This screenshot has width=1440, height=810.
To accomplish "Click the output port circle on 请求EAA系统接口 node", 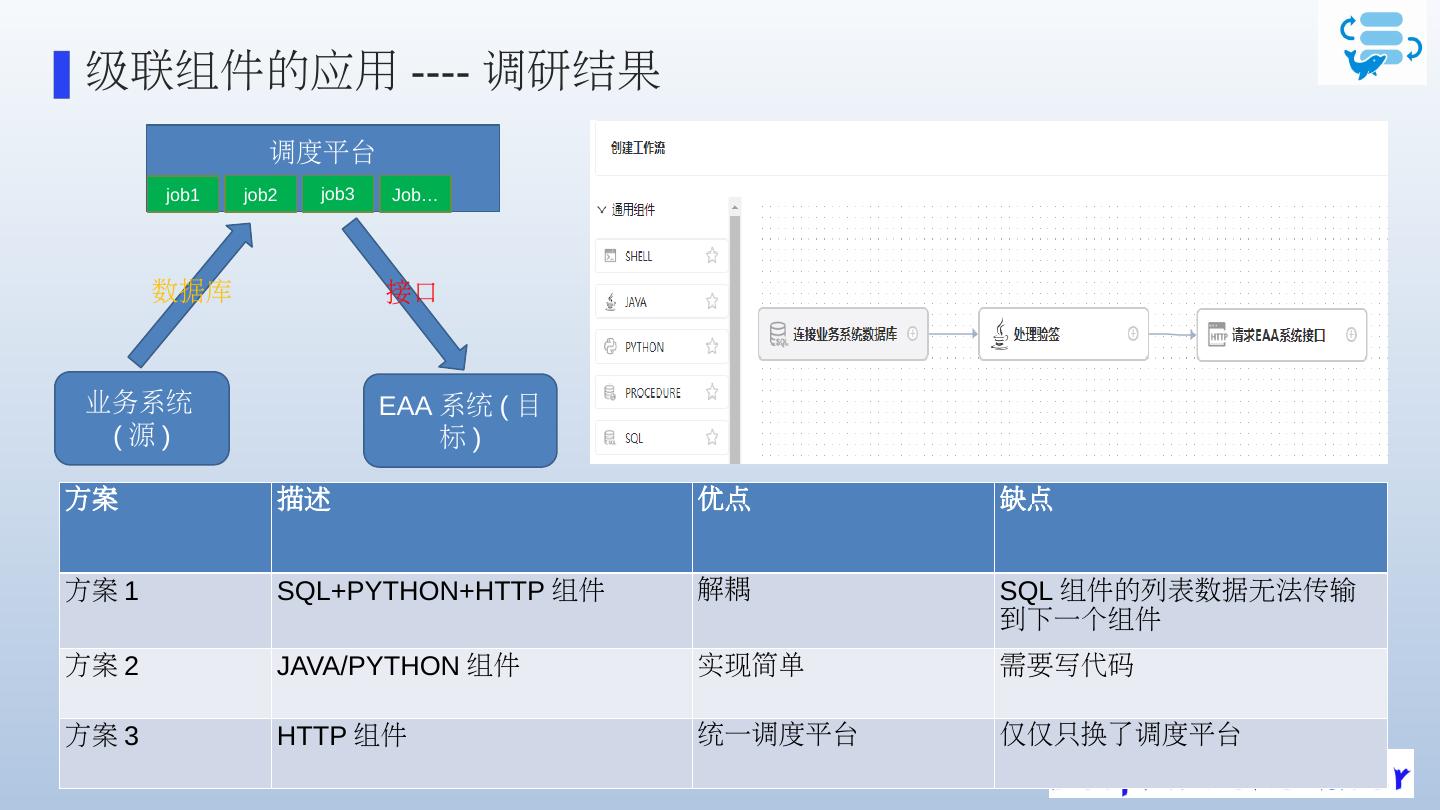I will click(x=1351, y=334).
